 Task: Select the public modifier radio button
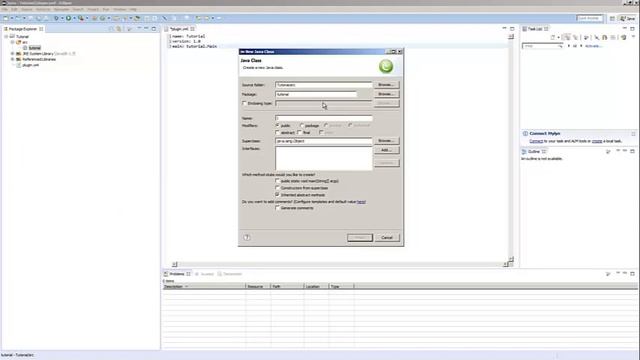coord(278,125)
